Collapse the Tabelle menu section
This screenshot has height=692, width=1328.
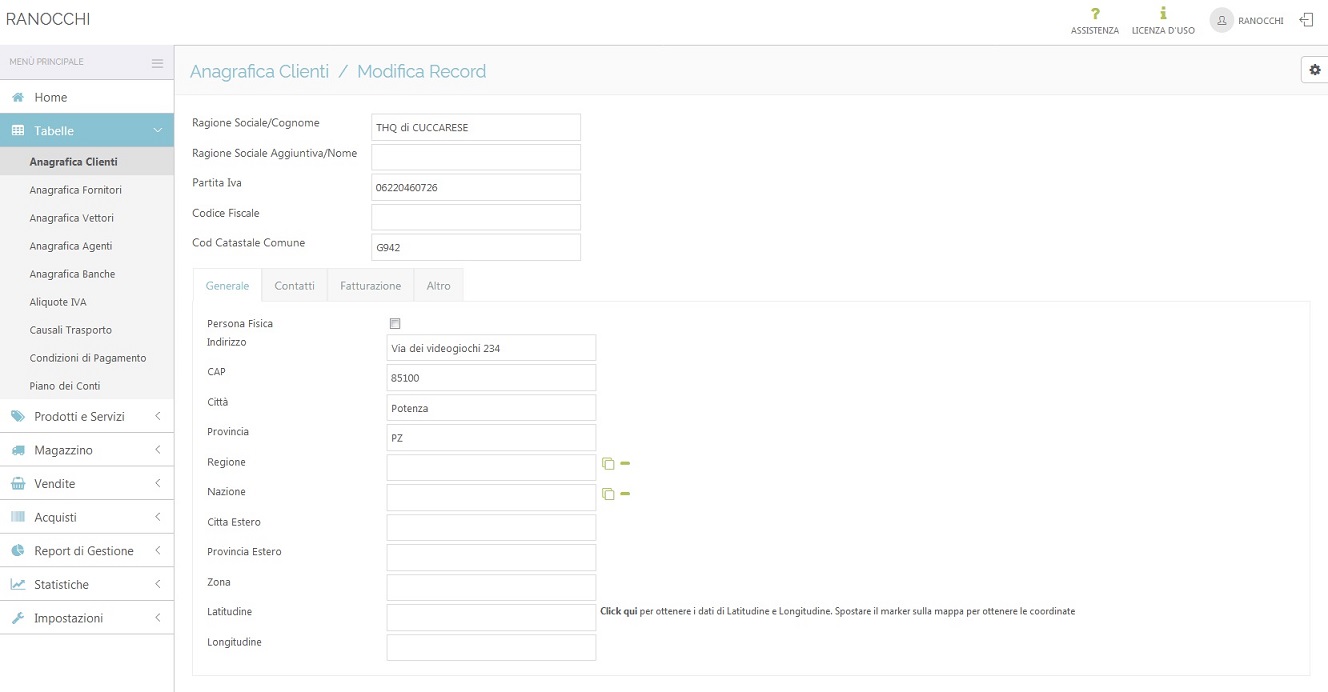coord(86,130)
